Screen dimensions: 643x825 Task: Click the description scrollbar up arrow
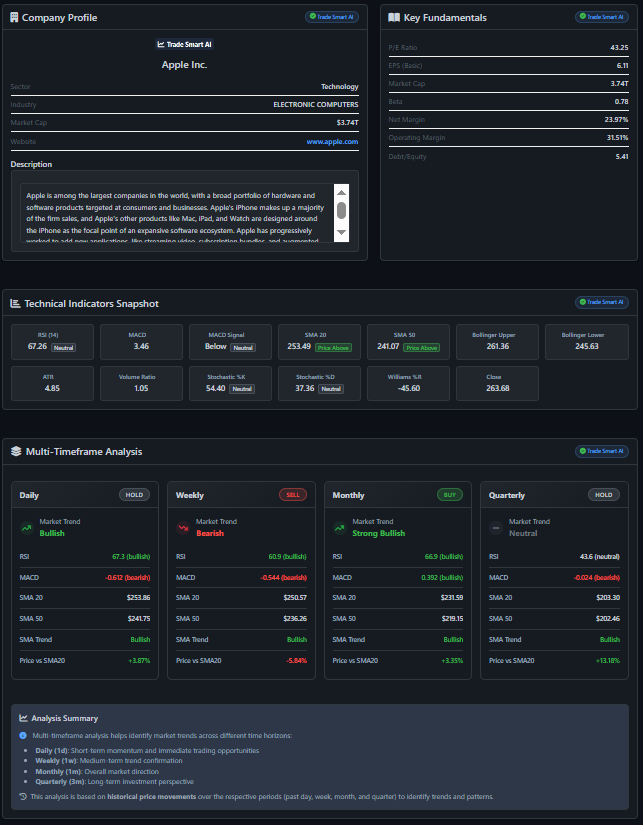(341, 193)
